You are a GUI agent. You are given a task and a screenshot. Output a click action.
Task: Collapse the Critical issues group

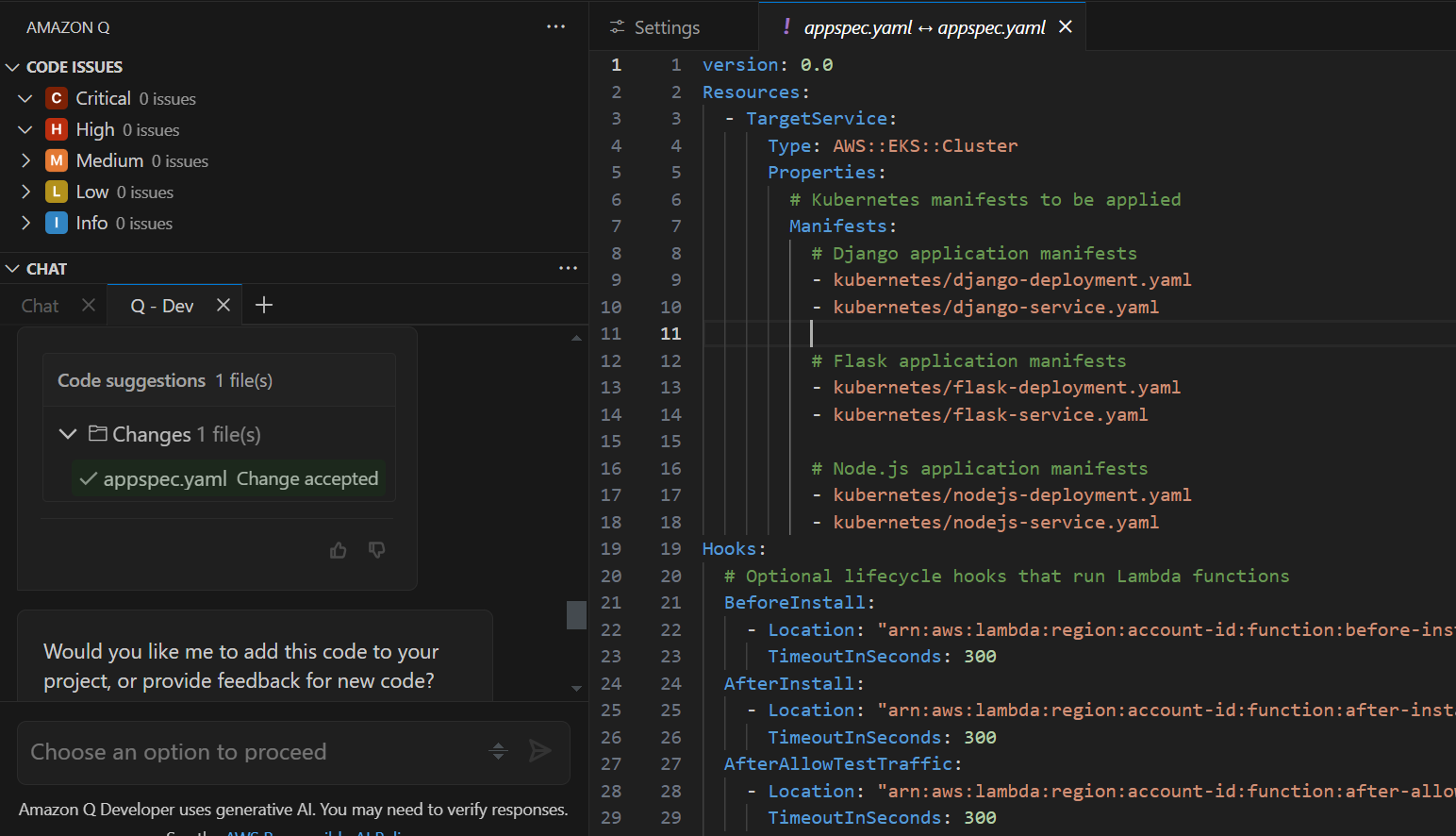[25, 98]
